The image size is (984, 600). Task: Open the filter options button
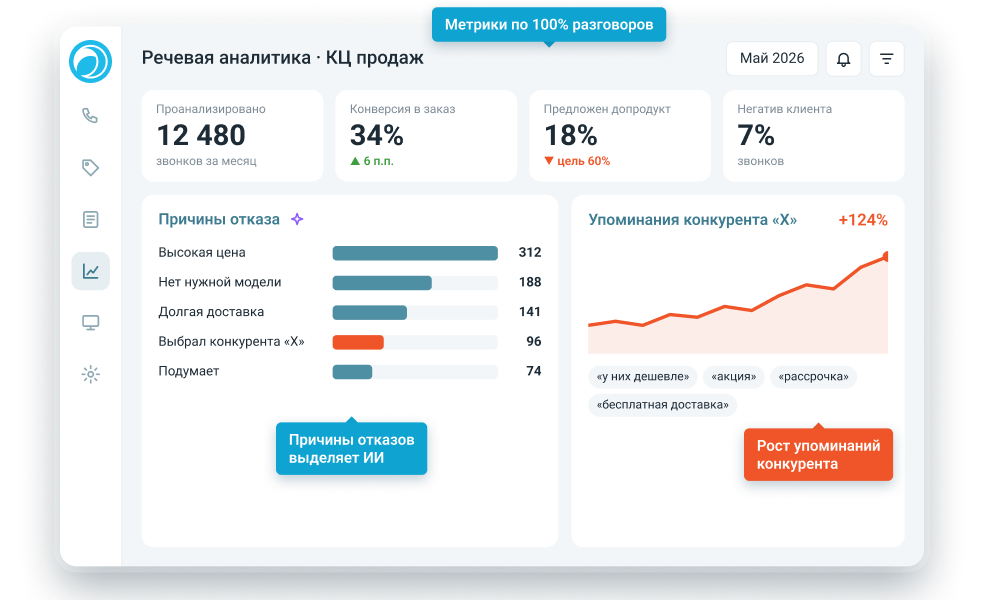pyautogui.click(x=887, y=59)
